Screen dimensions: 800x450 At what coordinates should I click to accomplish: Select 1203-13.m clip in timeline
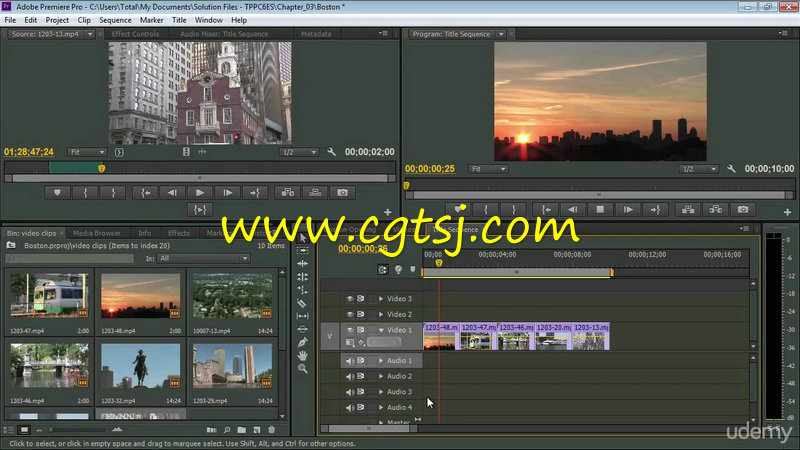[x=591, y=336]
